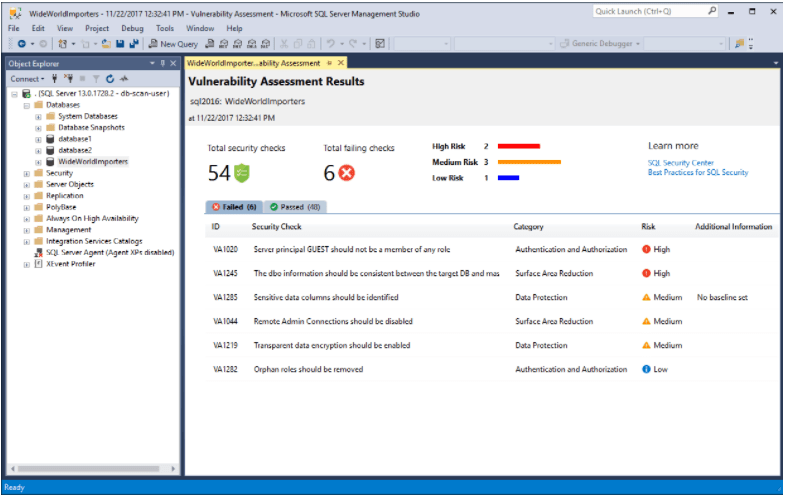
Task: Click the checklist icon after Redo
Action: (x=380, y=44)
